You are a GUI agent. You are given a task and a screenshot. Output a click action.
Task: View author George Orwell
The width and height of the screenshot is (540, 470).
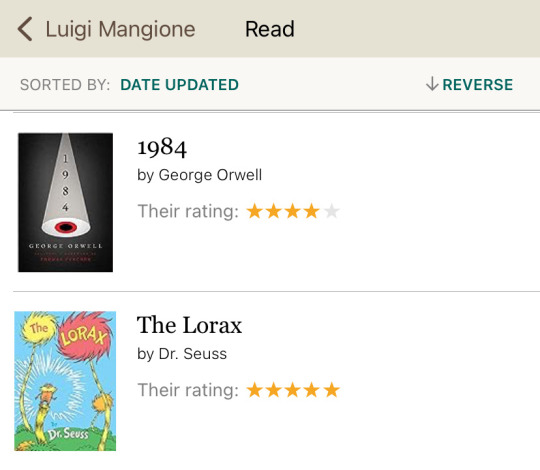210,175
